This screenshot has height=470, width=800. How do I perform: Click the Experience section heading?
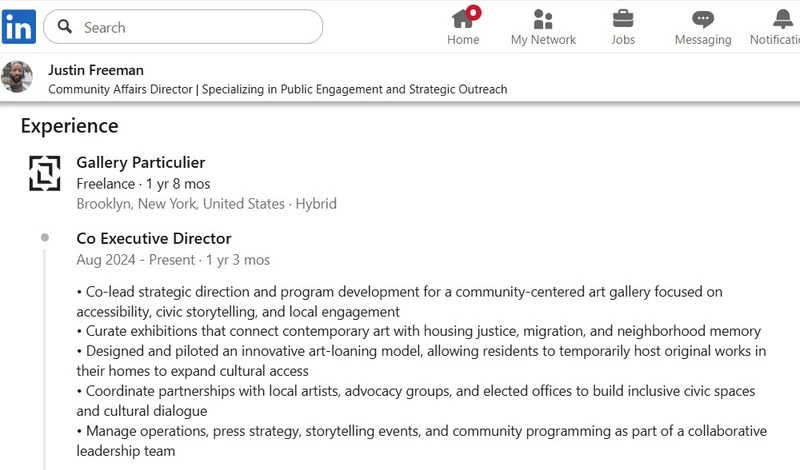[69, 126]
